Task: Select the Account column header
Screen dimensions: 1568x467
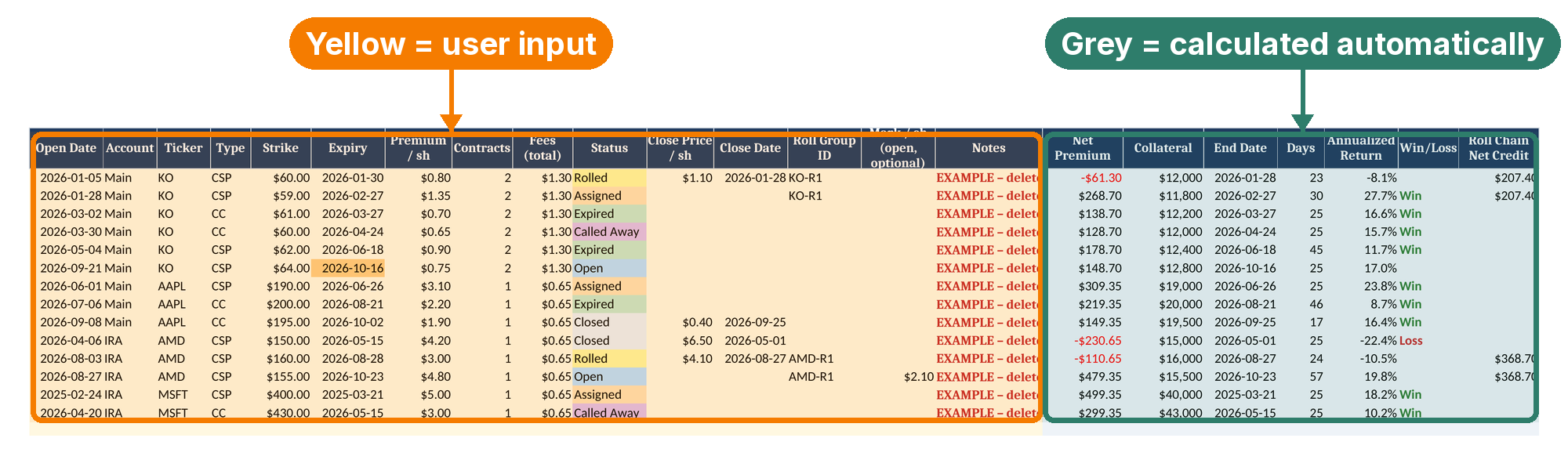Action: [130, 148]
